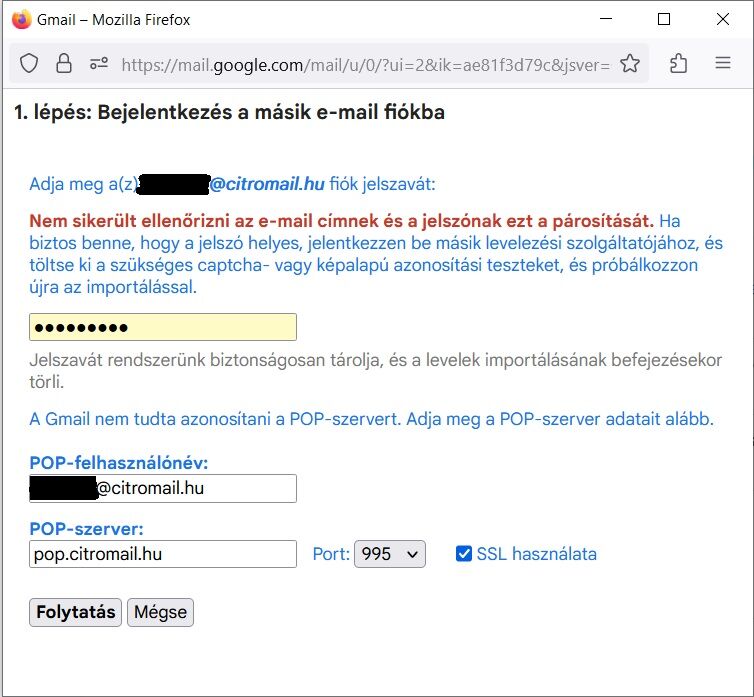The image size is (754, 697).
Task: Click the Firefox logo in the title bar
Action: pos(21,19)
